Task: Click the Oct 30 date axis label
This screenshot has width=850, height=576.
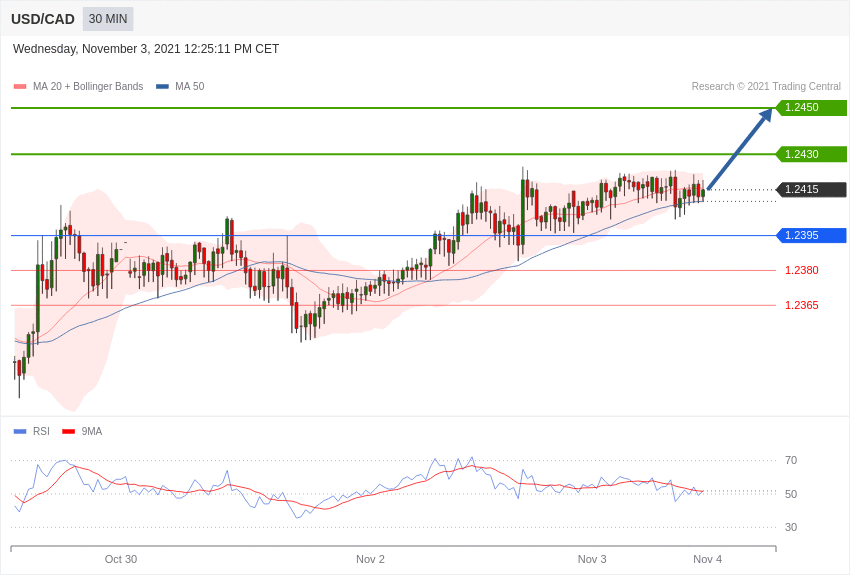Action: (x=121, y=559)
